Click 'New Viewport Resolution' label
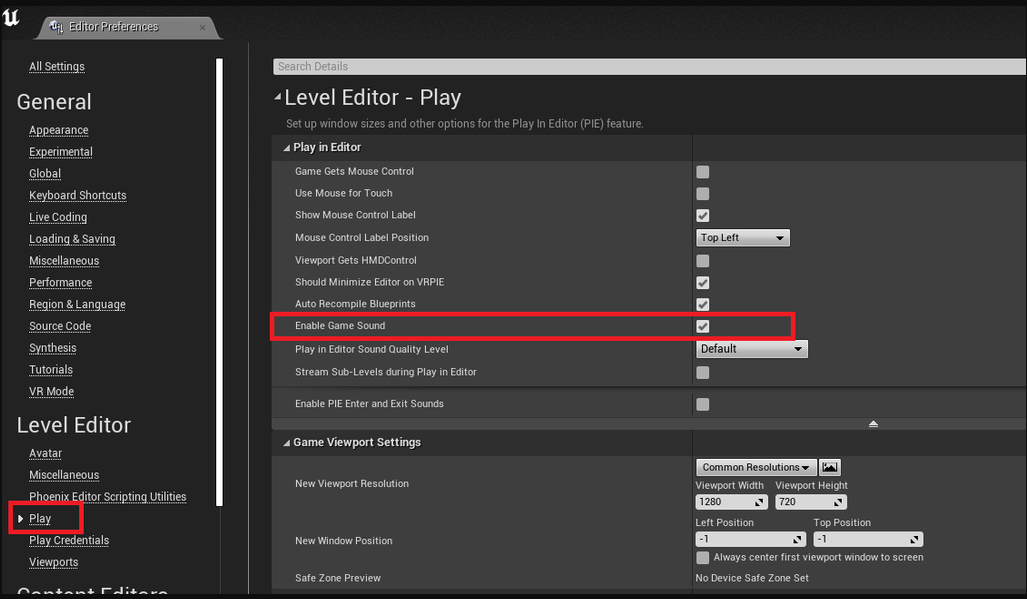This screenshot has width=1027, height=599. point(352,484)
